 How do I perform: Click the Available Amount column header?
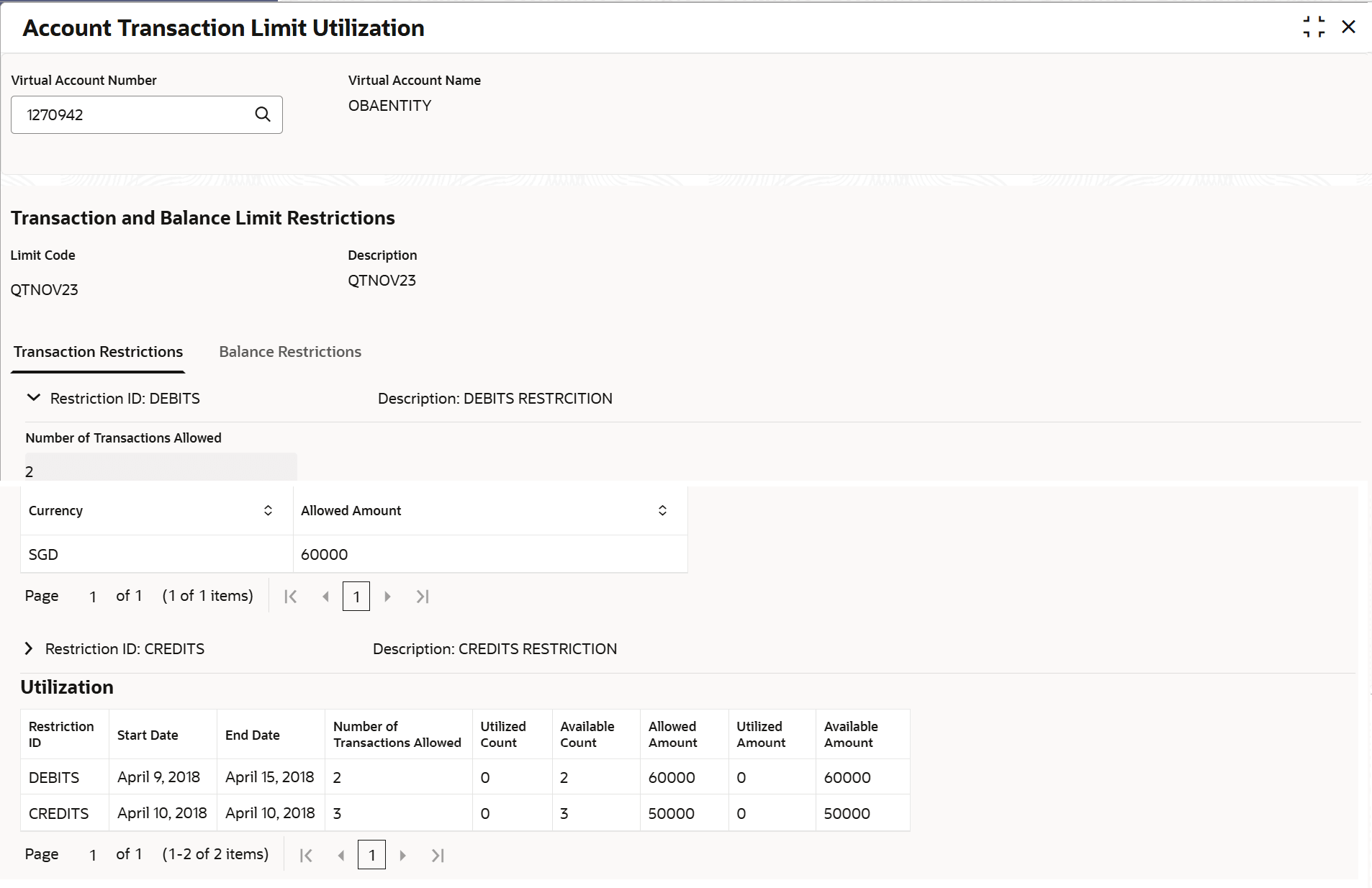pyautogui.click(x=863, y=734)
